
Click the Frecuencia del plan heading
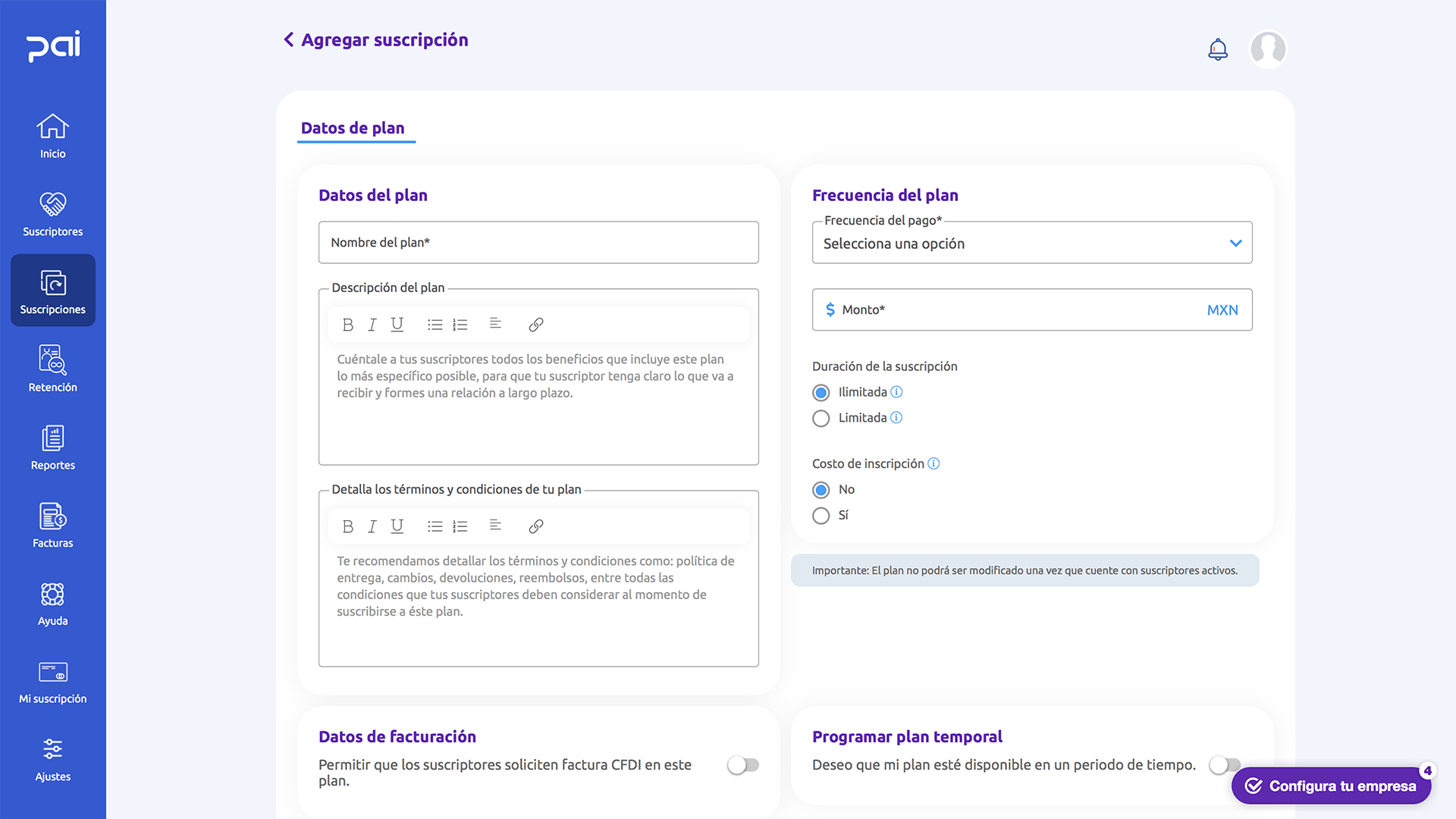coord(885,195)
